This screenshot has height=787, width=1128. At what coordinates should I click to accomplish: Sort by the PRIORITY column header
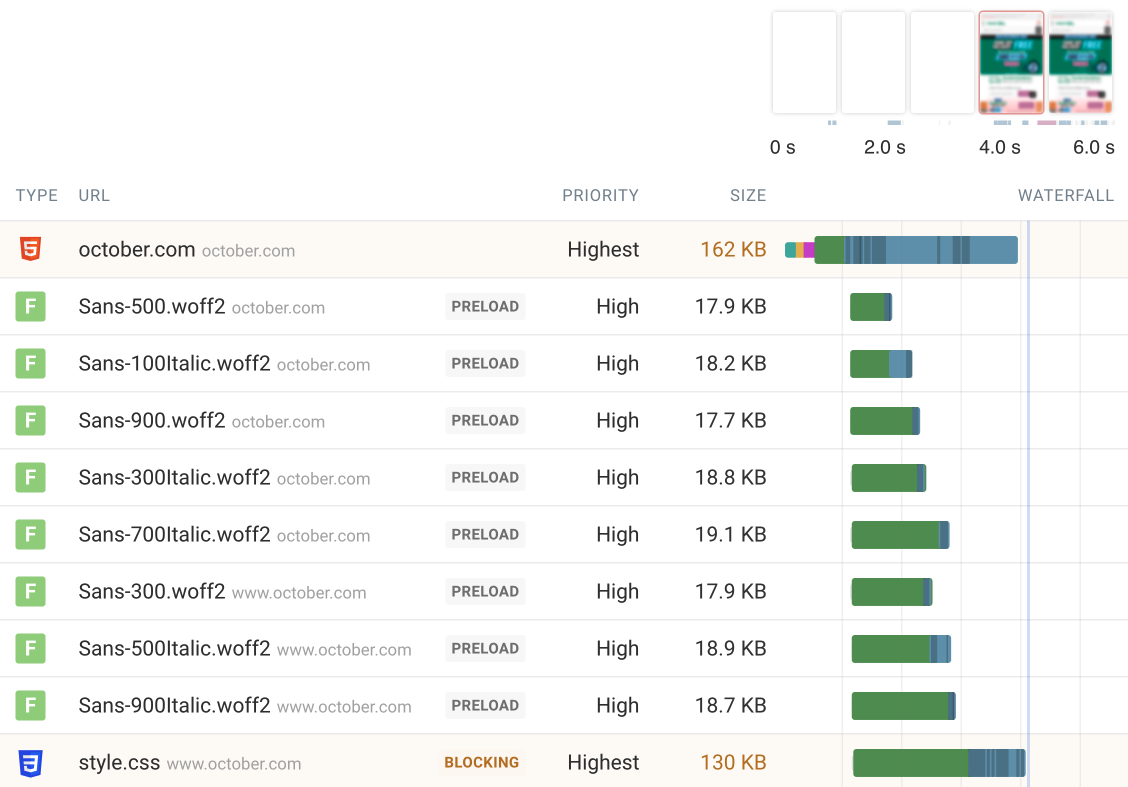coord(601,196)
